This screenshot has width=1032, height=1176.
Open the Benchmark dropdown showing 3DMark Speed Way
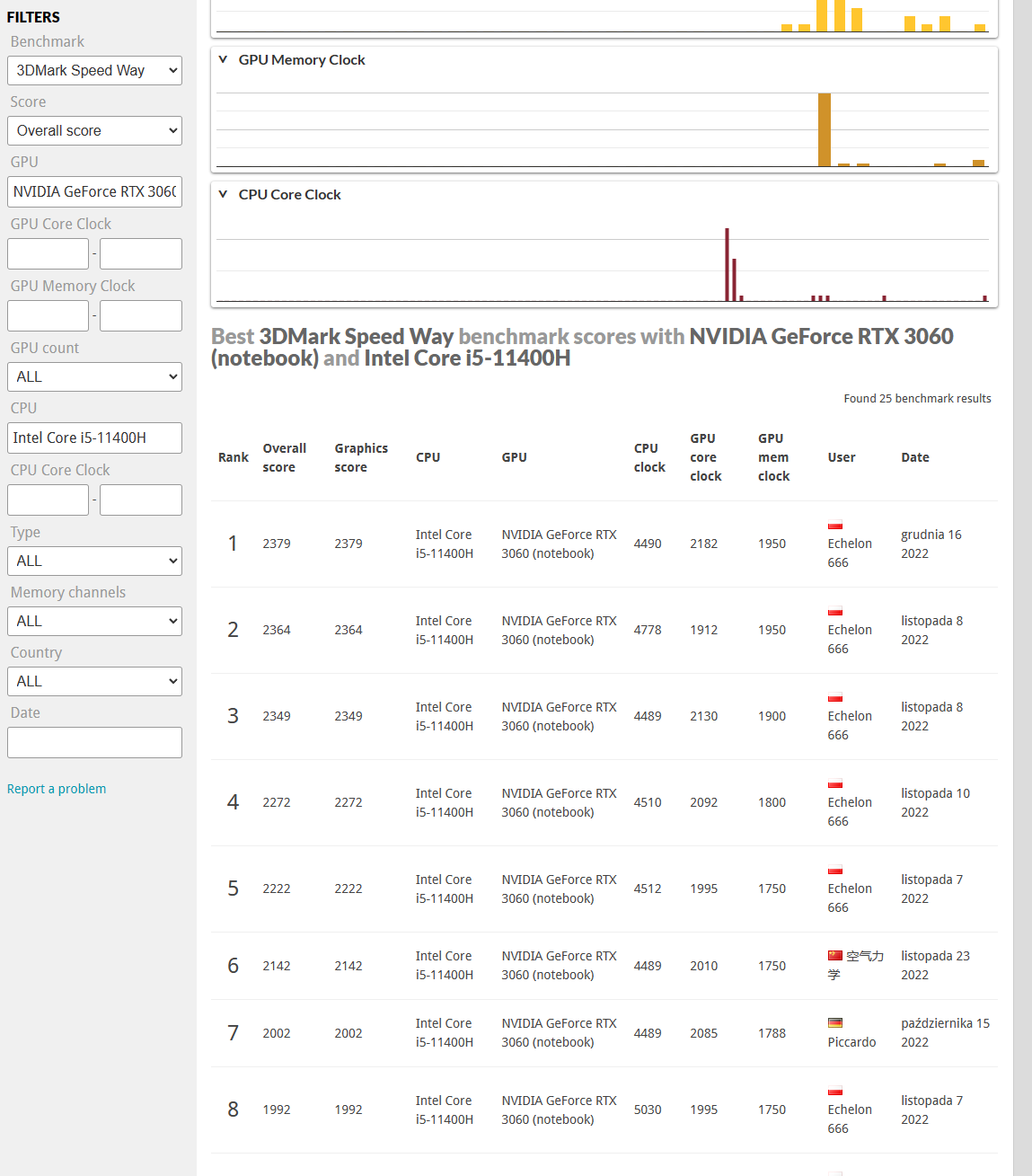coord(94,71)
